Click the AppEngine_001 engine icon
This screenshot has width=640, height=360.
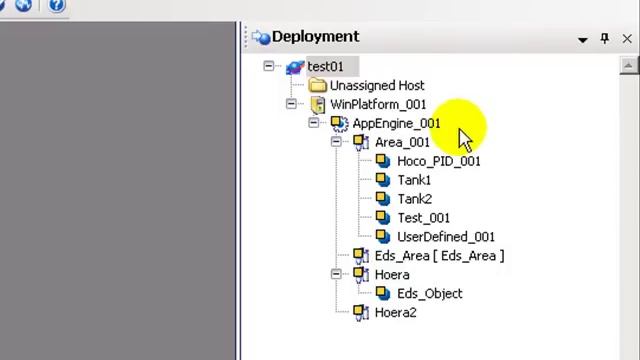coord(339,124)
